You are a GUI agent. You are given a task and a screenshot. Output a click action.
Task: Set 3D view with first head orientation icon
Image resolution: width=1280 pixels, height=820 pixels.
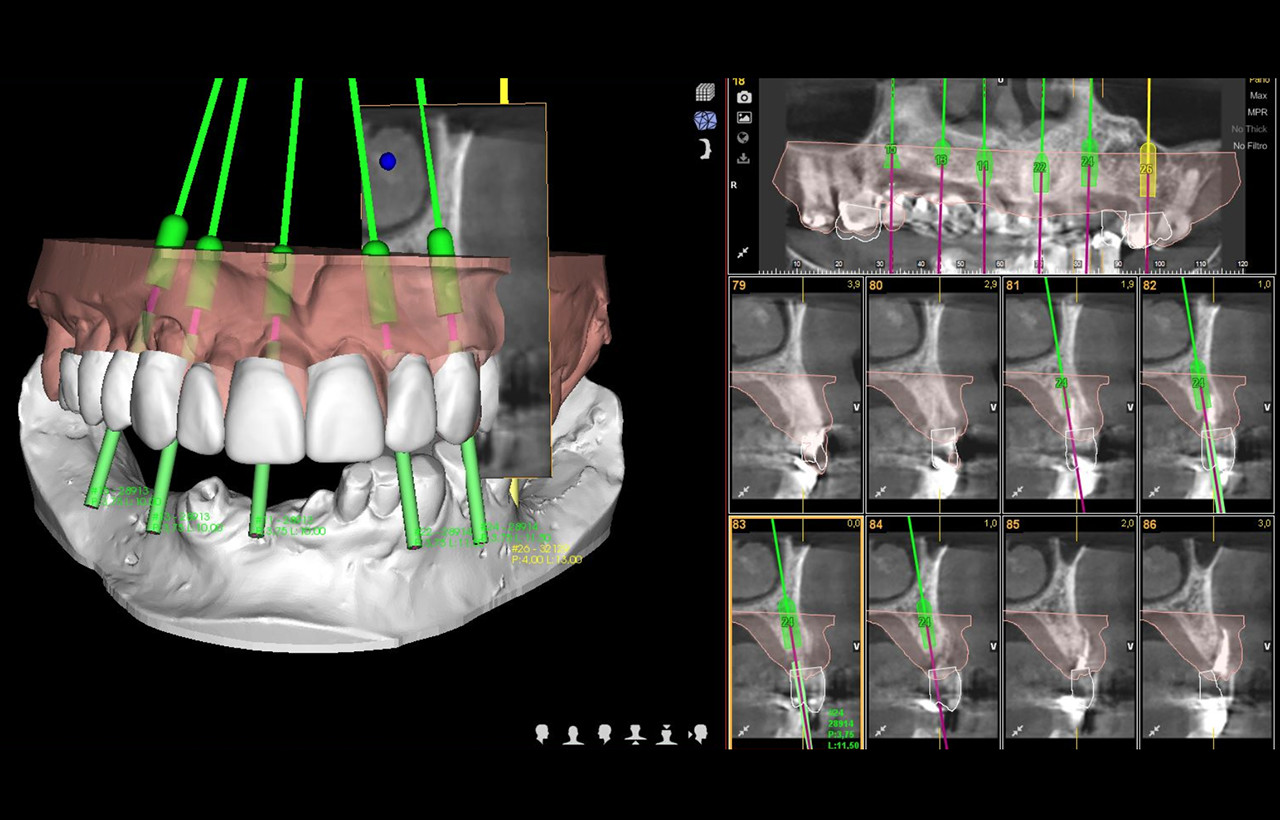(x=543, y=735)
